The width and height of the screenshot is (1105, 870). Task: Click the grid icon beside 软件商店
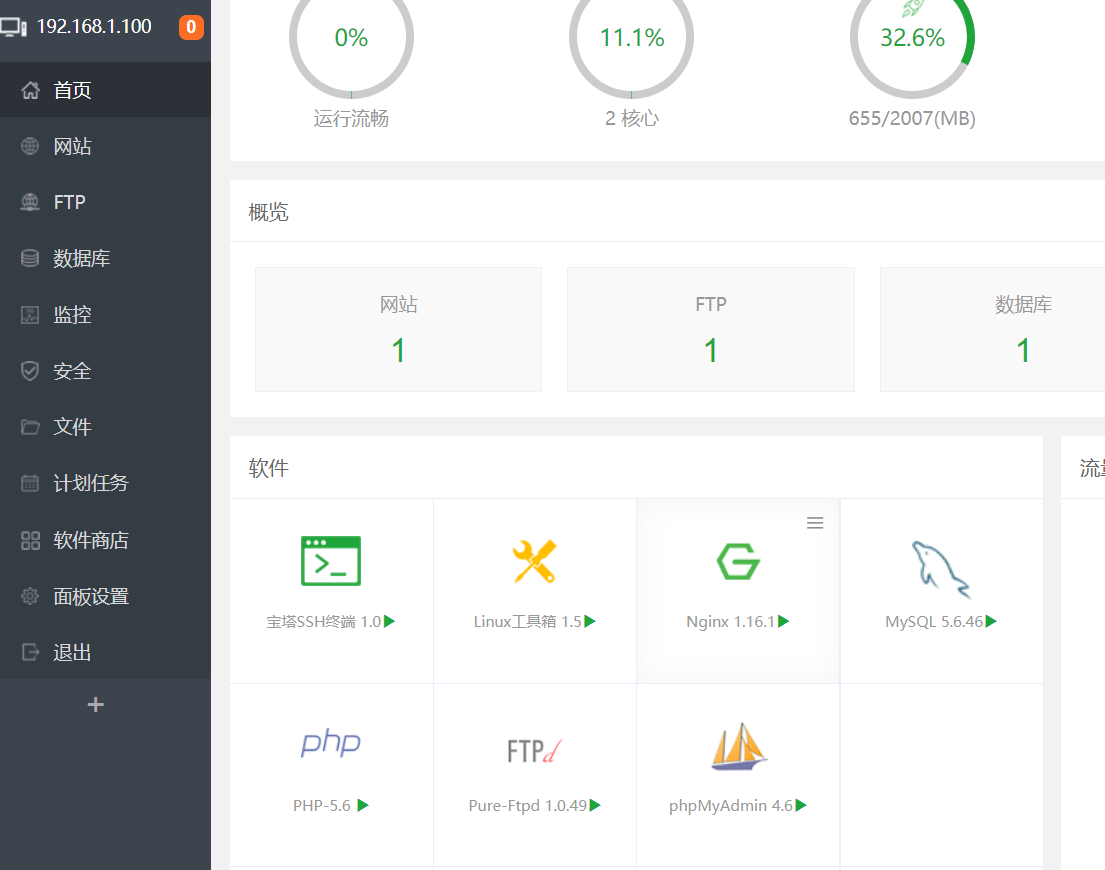point(30,540)
